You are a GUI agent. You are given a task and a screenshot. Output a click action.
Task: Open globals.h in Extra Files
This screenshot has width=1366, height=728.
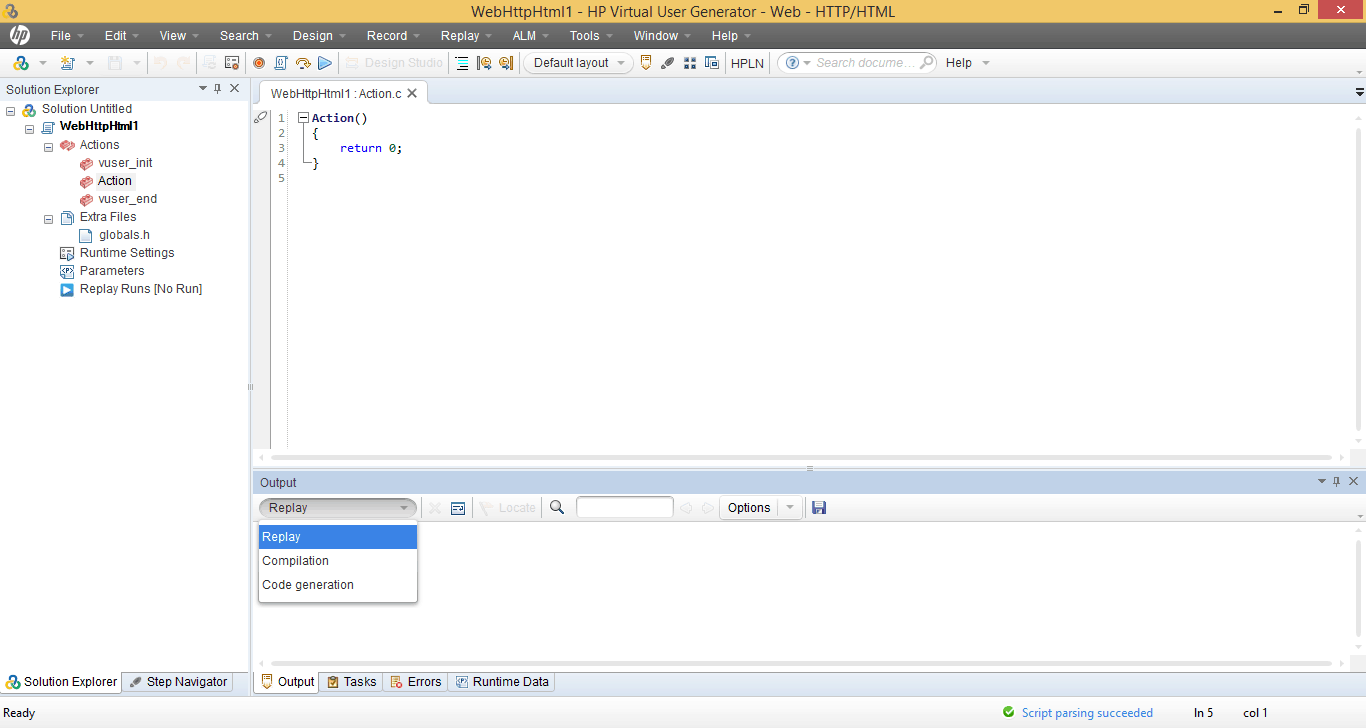(124, 235)
